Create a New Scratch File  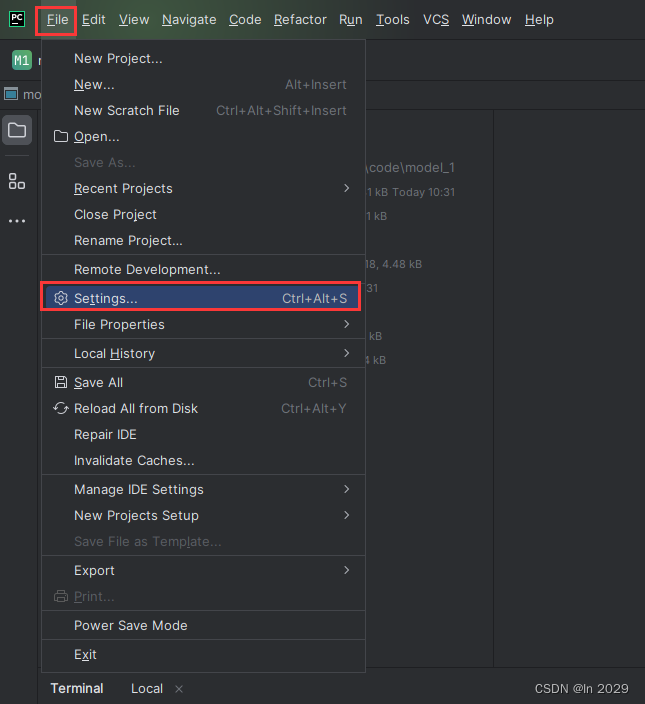(x=203, y=111)
